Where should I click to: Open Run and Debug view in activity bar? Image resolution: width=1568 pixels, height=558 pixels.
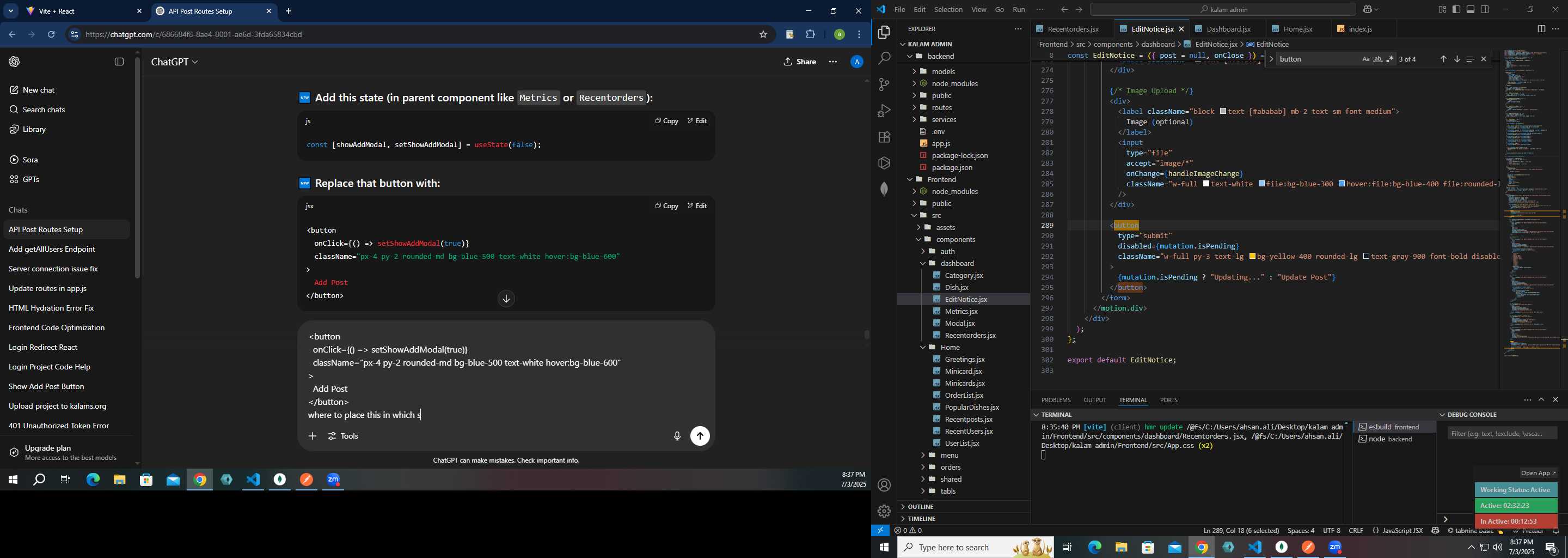point(884,111)
